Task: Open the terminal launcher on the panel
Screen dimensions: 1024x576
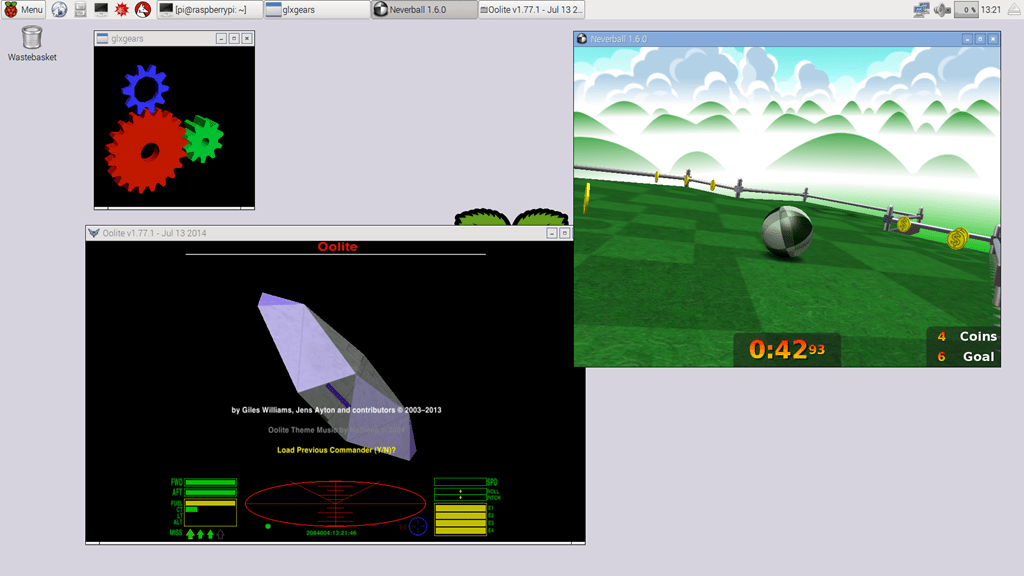Action: (100, 9)
